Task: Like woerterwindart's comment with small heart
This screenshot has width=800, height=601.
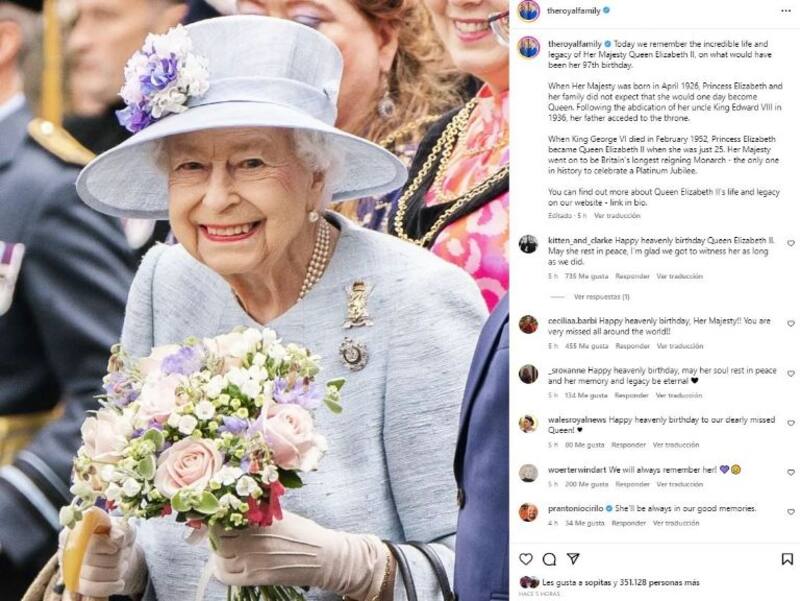Action: tap(791, 473)
